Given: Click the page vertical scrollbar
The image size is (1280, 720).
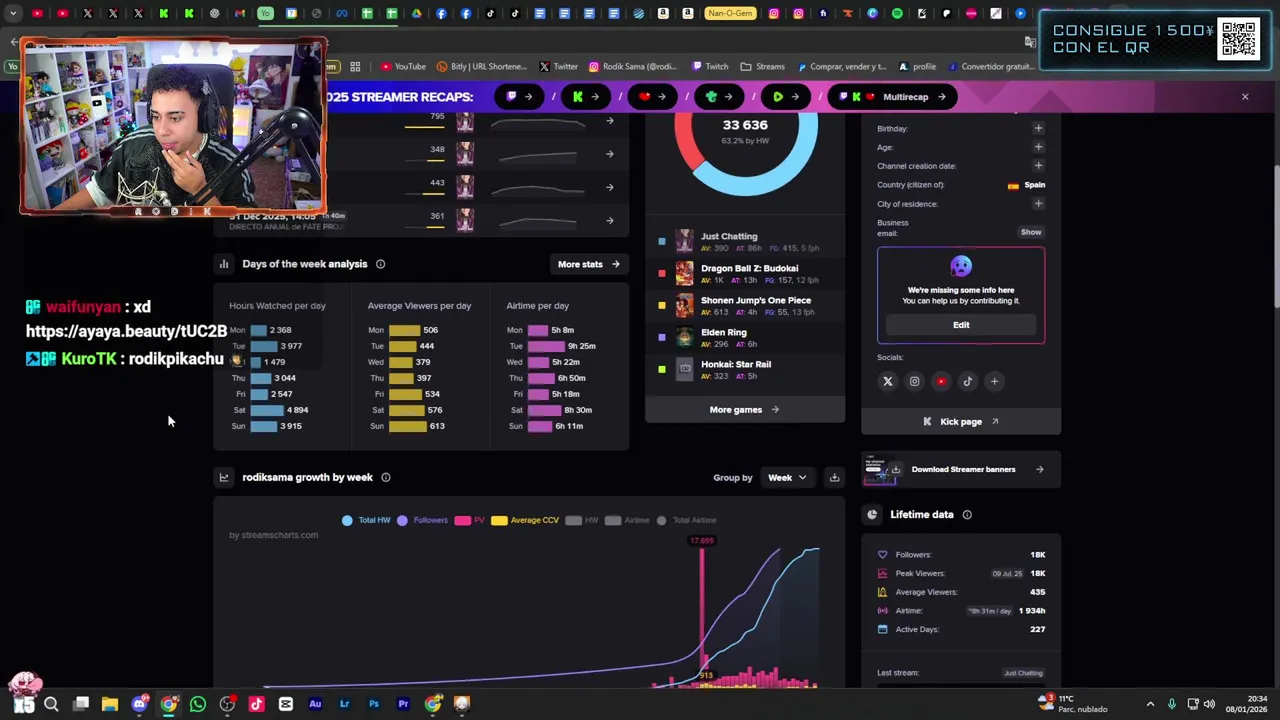Looking at the screenshot, I should [x=1275, y=235].
